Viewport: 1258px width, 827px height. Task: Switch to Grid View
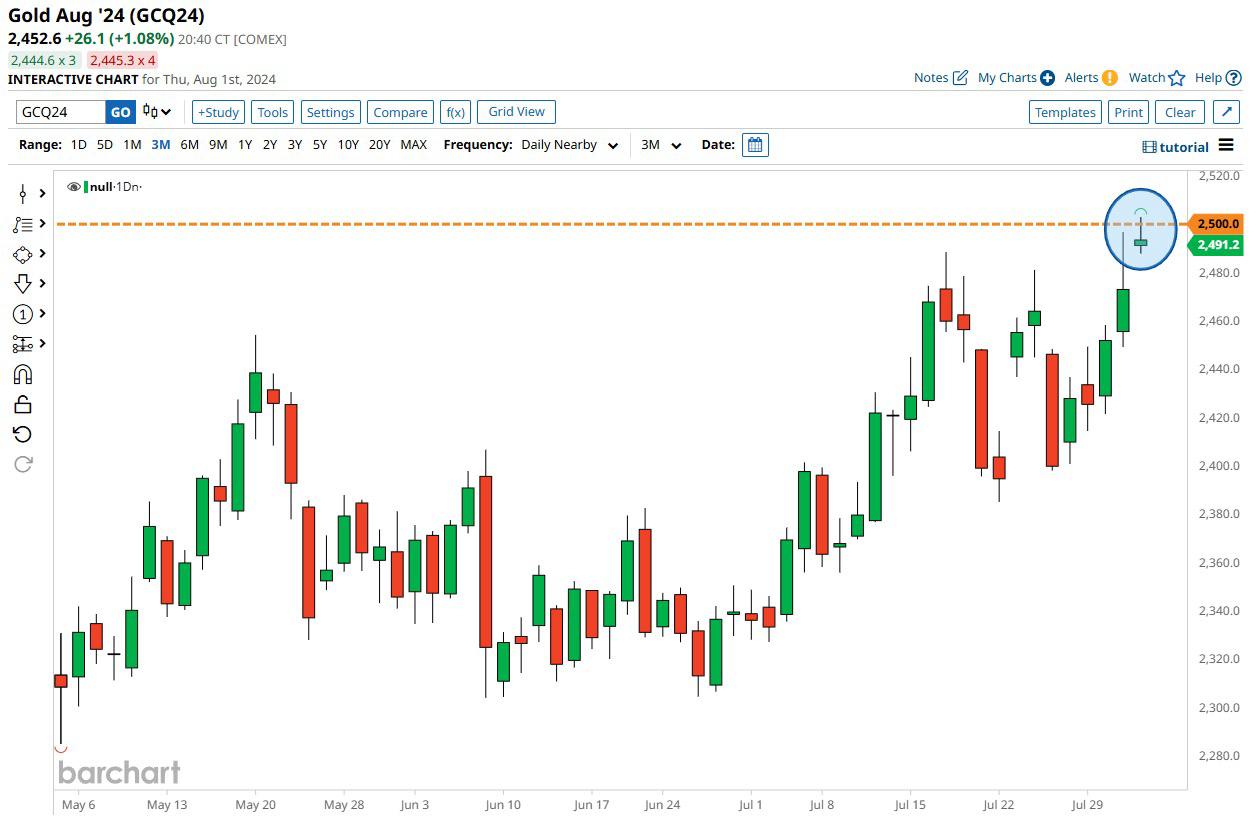pos(517,112)
